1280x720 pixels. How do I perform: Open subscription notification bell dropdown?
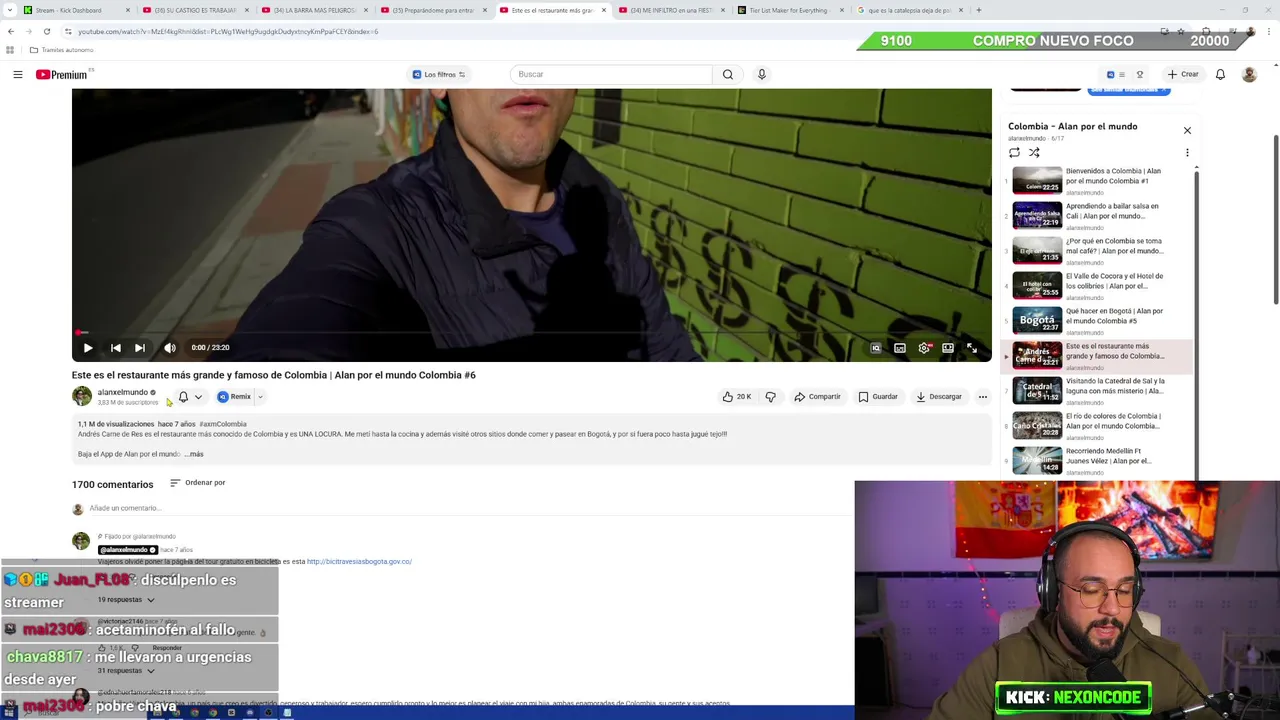coord(190,397)
